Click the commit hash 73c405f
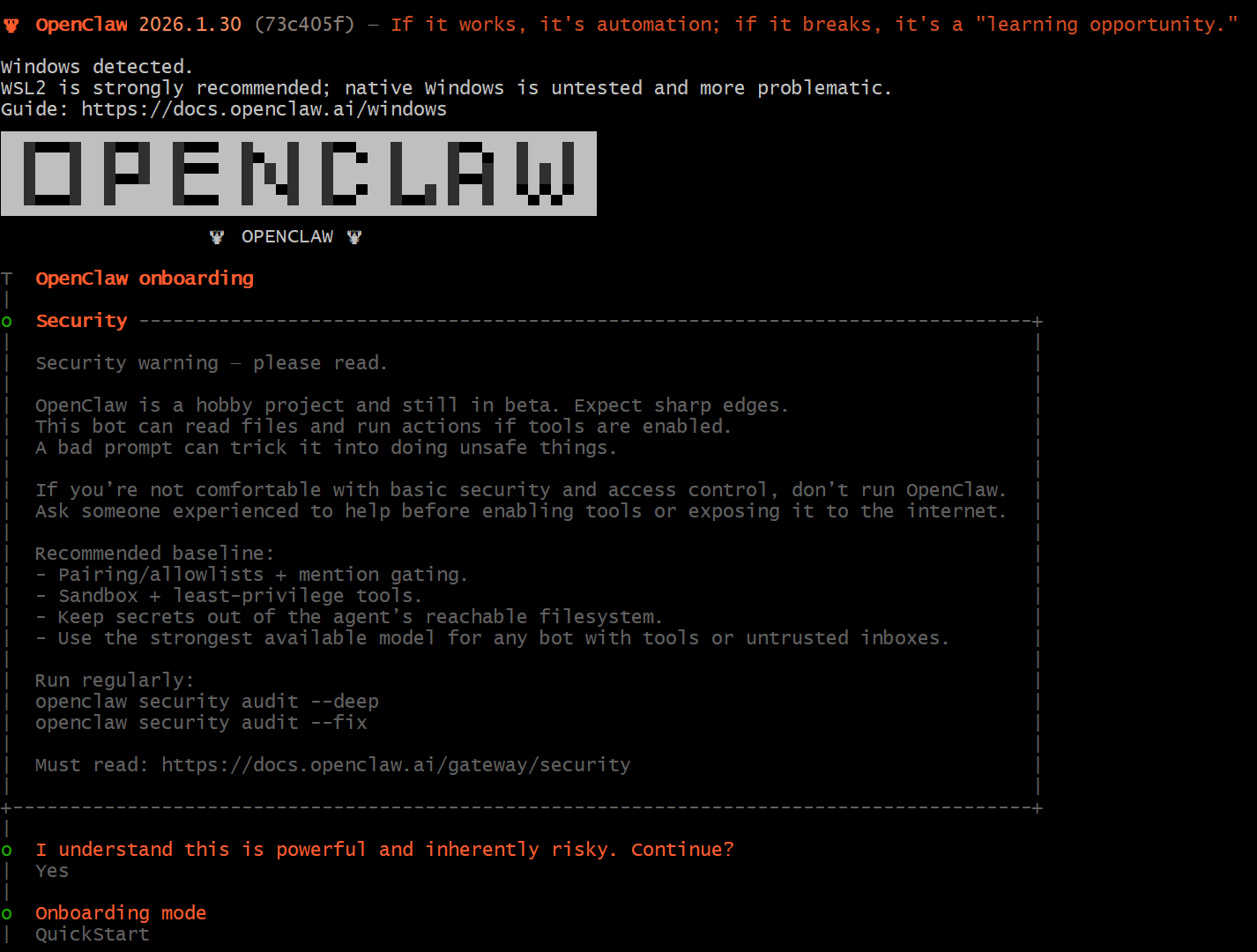Screen dimensions: 1257x952 point(304,25)
